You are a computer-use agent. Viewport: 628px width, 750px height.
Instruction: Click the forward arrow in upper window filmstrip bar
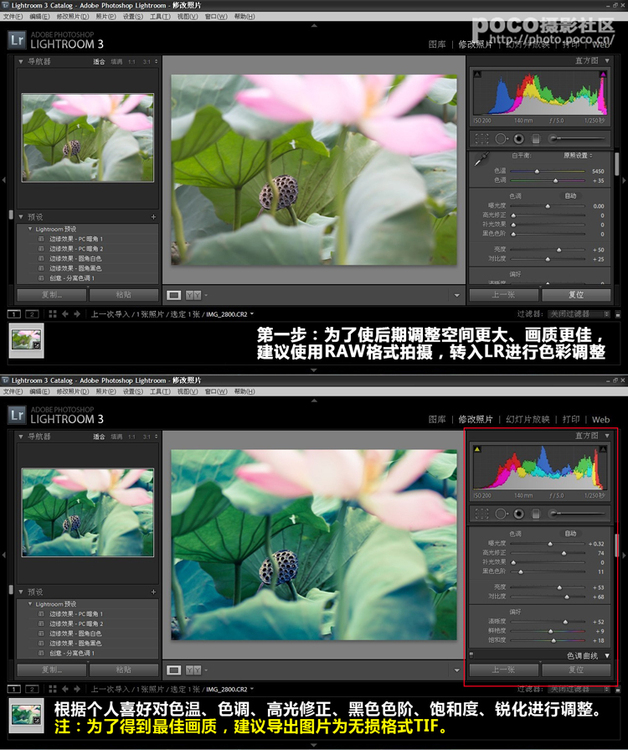pos(77,314)
